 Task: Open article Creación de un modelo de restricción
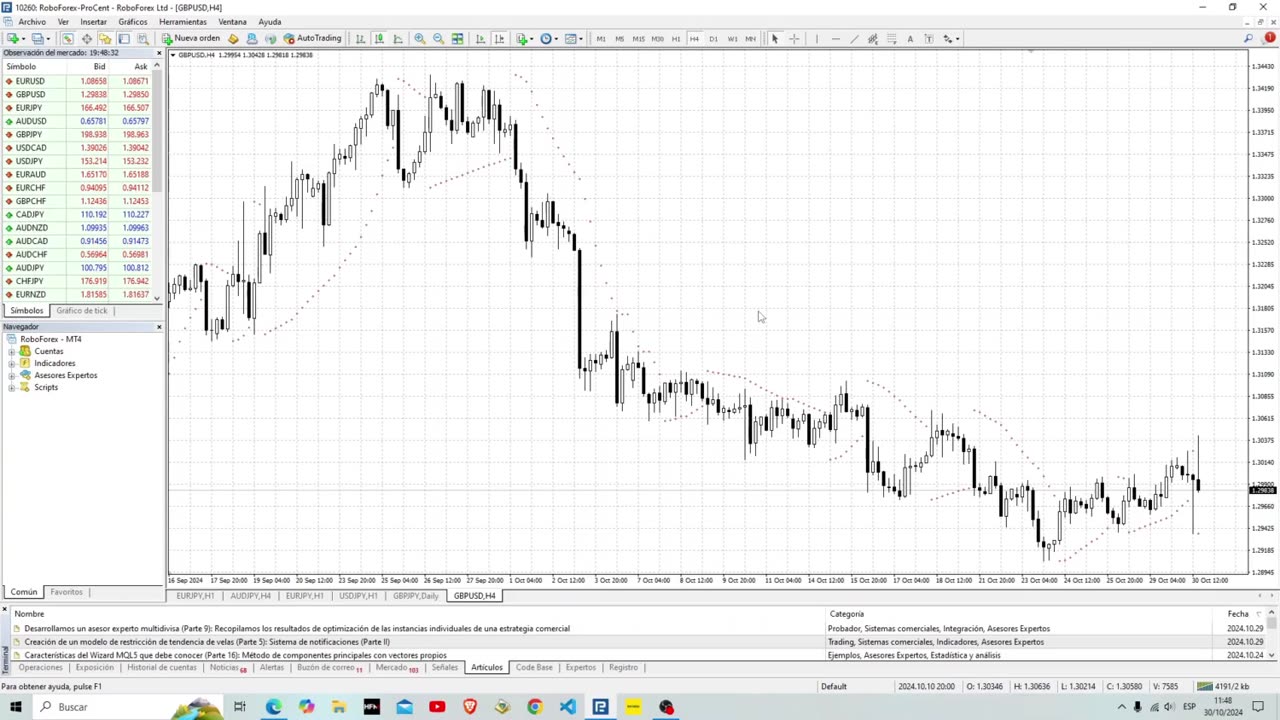pyautogui.click(x=207, y=642)
